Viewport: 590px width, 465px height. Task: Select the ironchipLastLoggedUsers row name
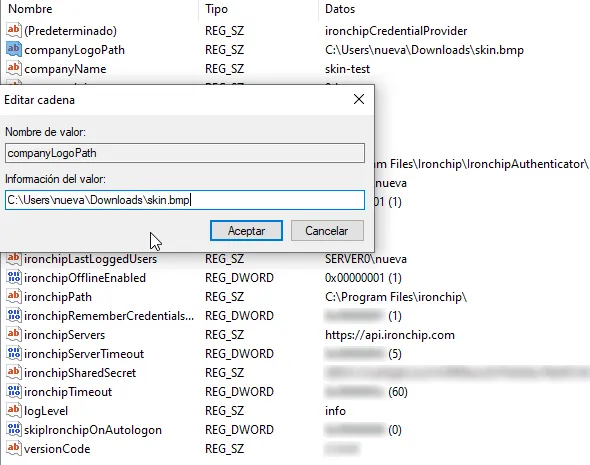tap(90, 259)
